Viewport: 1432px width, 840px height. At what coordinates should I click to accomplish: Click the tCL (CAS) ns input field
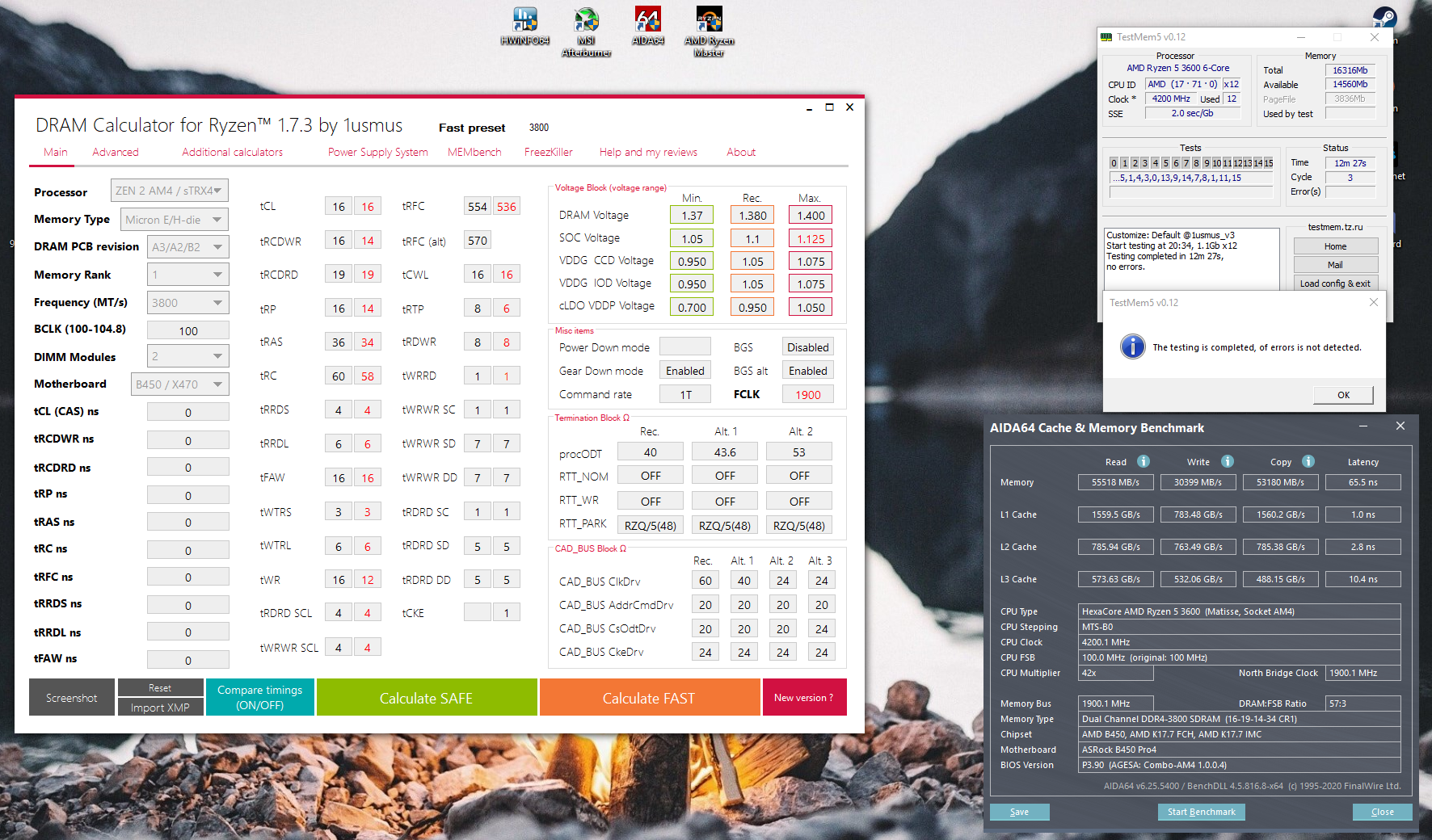(188, 412)
